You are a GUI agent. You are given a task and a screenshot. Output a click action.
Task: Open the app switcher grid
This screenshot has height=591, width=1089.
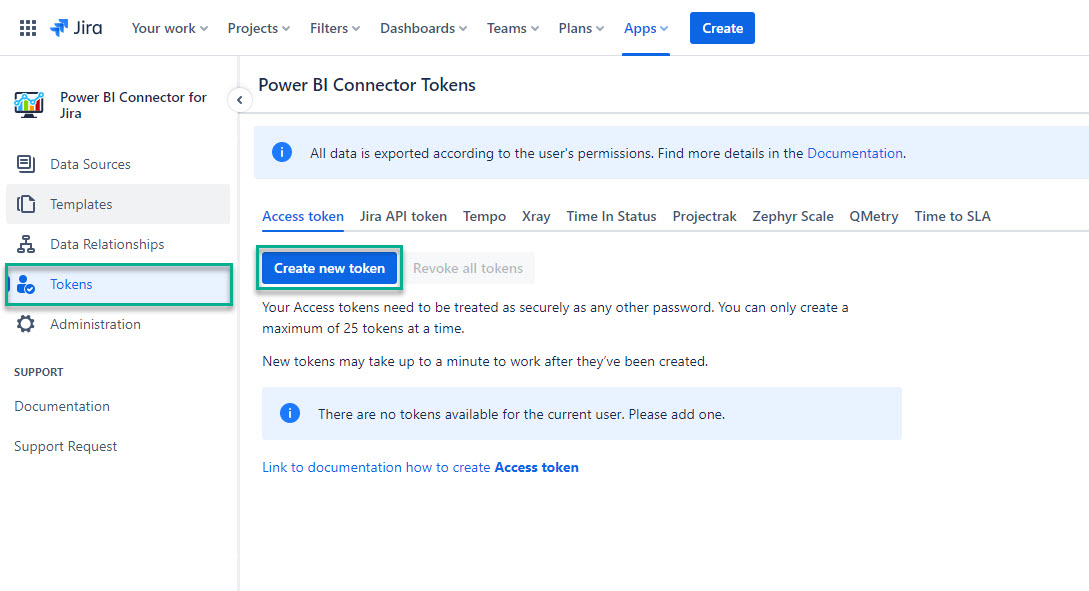[26, 26]
